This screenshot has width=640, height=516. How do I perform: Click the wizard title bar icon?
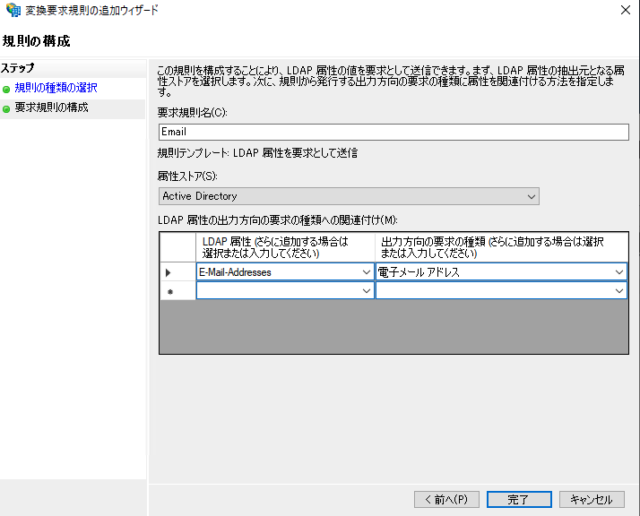13,10
